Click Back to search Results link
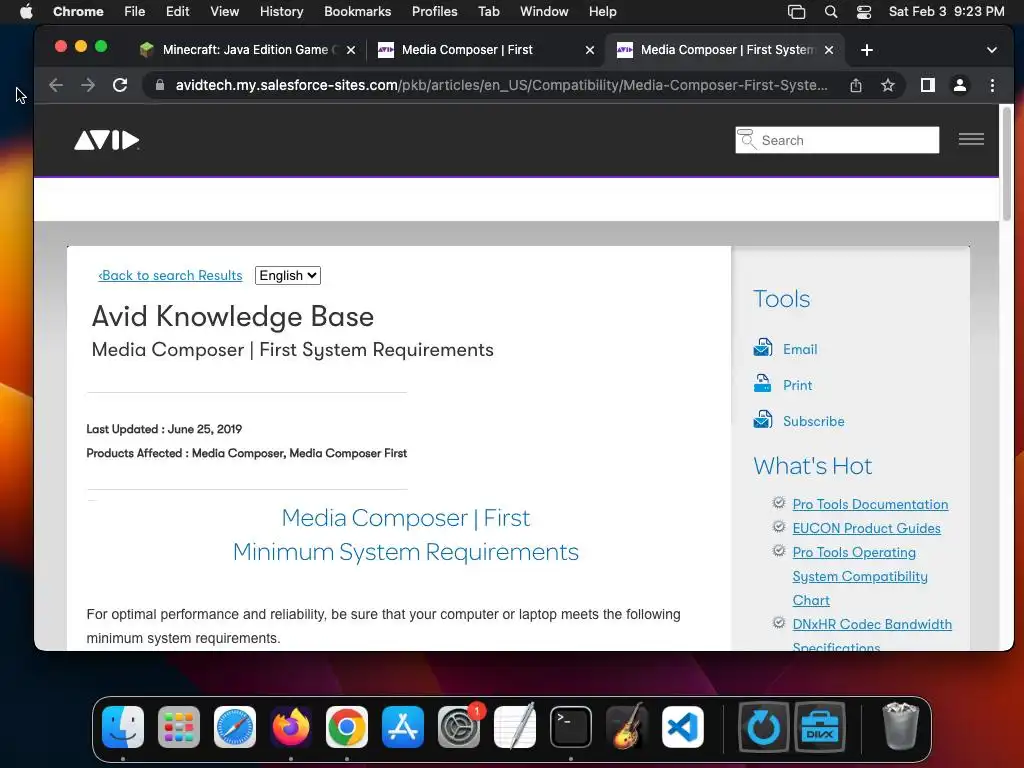This screenshot has width=1024, height=768. [x=170, y=276]
